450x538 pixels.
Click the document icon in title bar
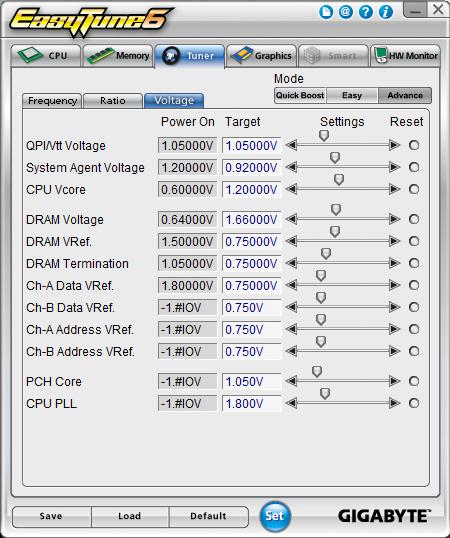click(x=326, y=12)
